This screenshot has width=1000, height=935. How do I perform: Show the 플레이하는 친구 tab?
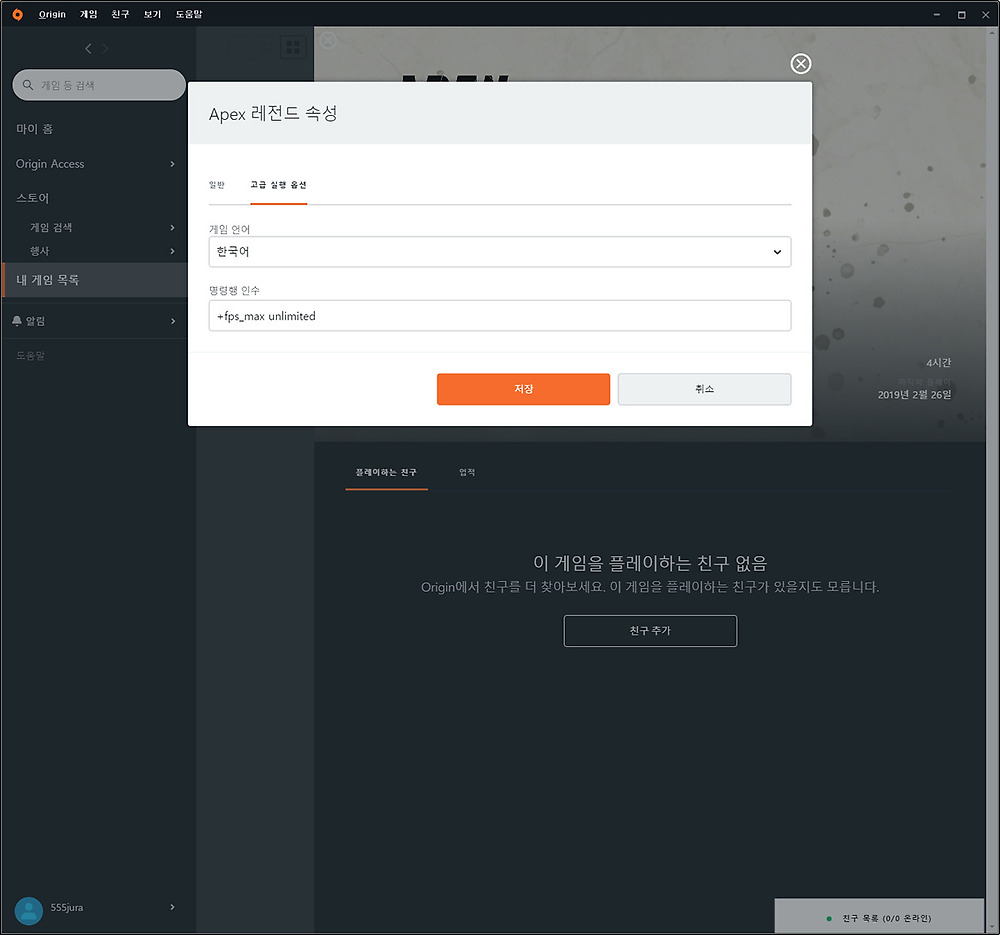[x=386, y=473]
